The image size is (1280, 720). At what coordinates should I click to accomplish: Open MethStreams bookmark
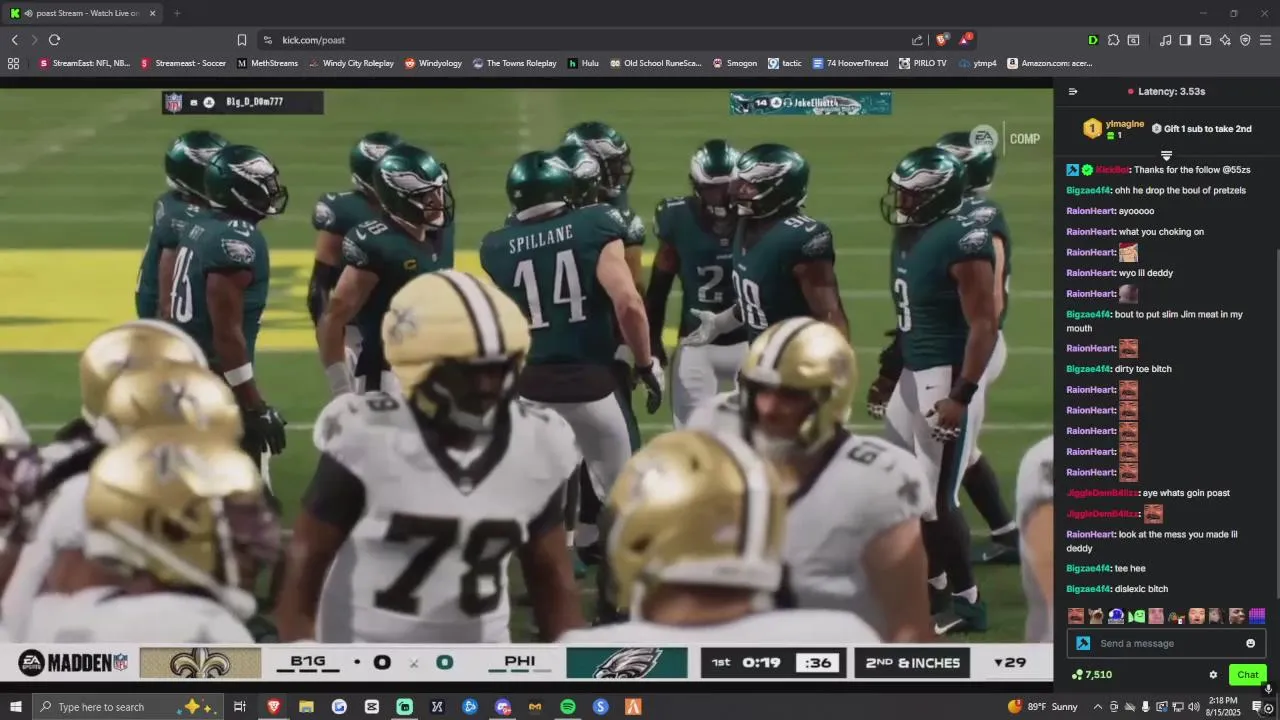point(267,63)
